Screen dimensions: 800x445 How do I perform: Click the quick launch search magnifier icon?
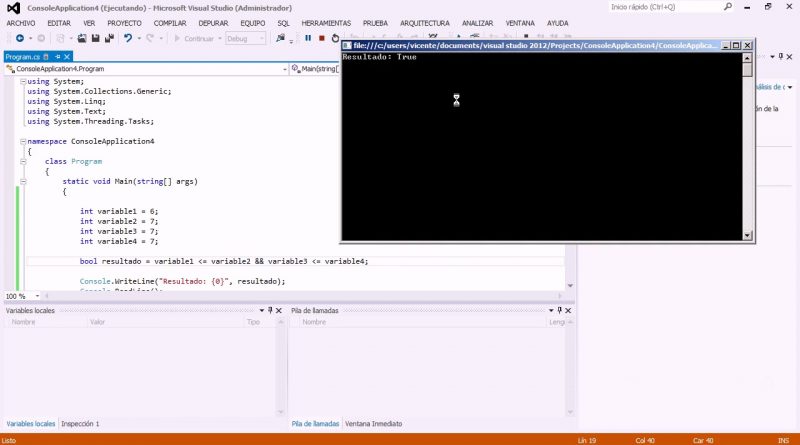tap(728, 7)
